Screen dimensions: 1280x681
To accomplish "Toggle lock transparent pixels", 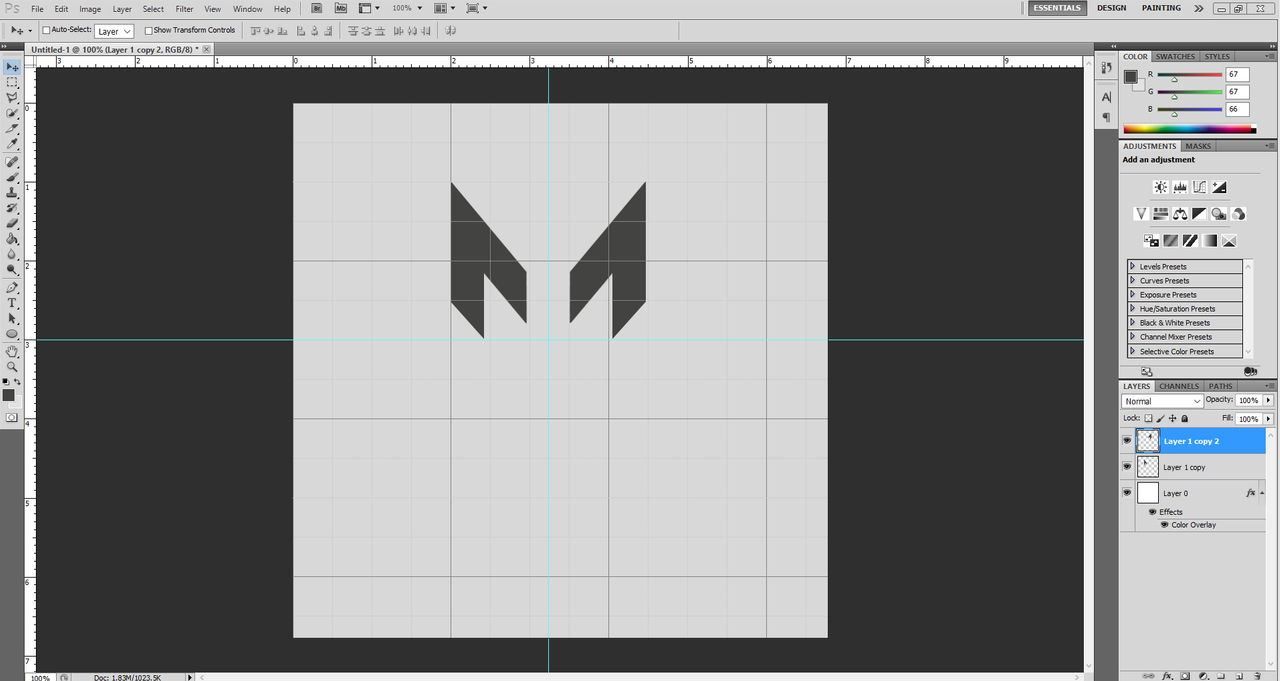I will click(x=1148, y=419).
